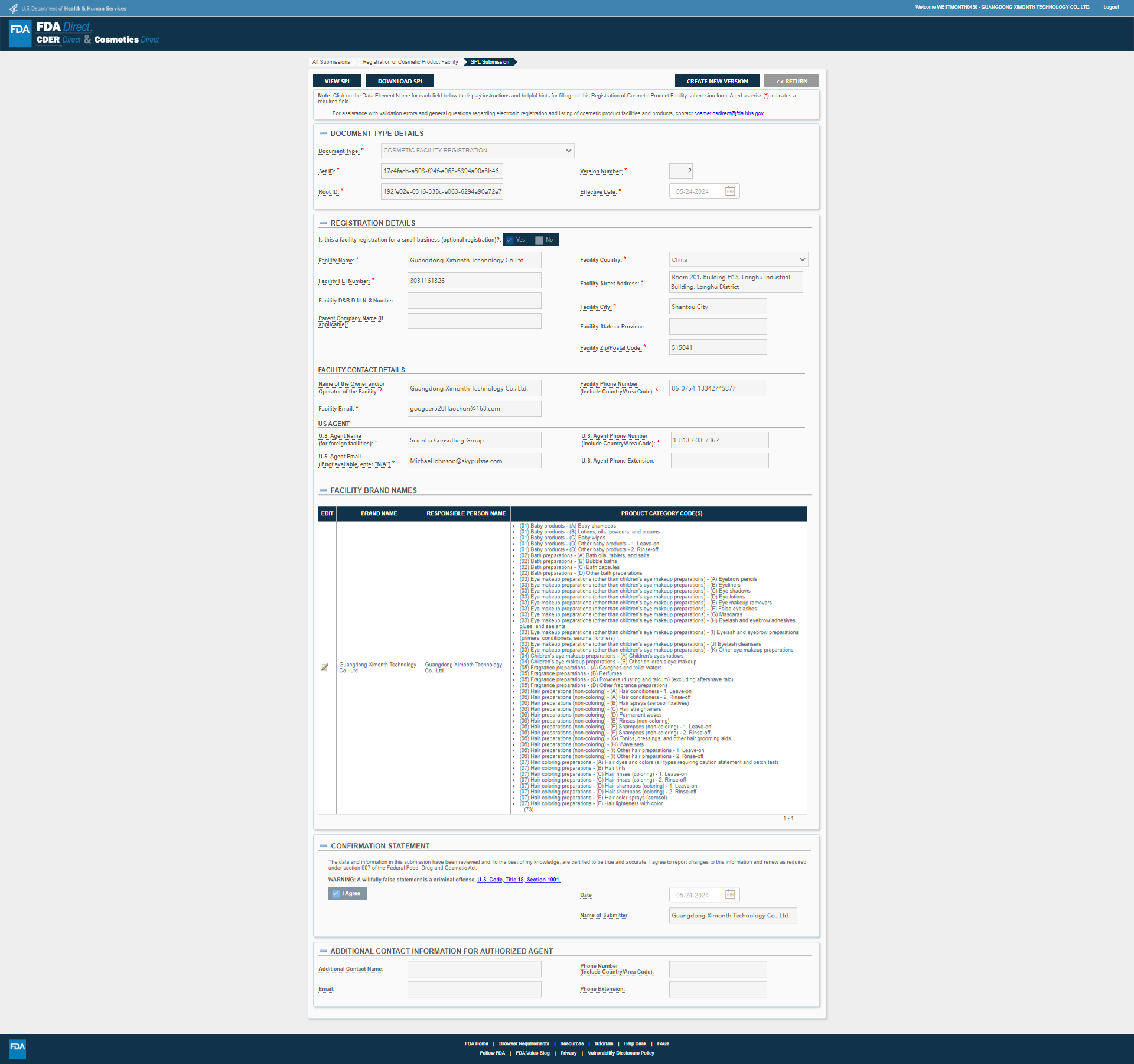Collapse the Registration Details section icon
The height and width of the screenshot is (1064, 1134).
pyautogui.click(x=323, y=223)
